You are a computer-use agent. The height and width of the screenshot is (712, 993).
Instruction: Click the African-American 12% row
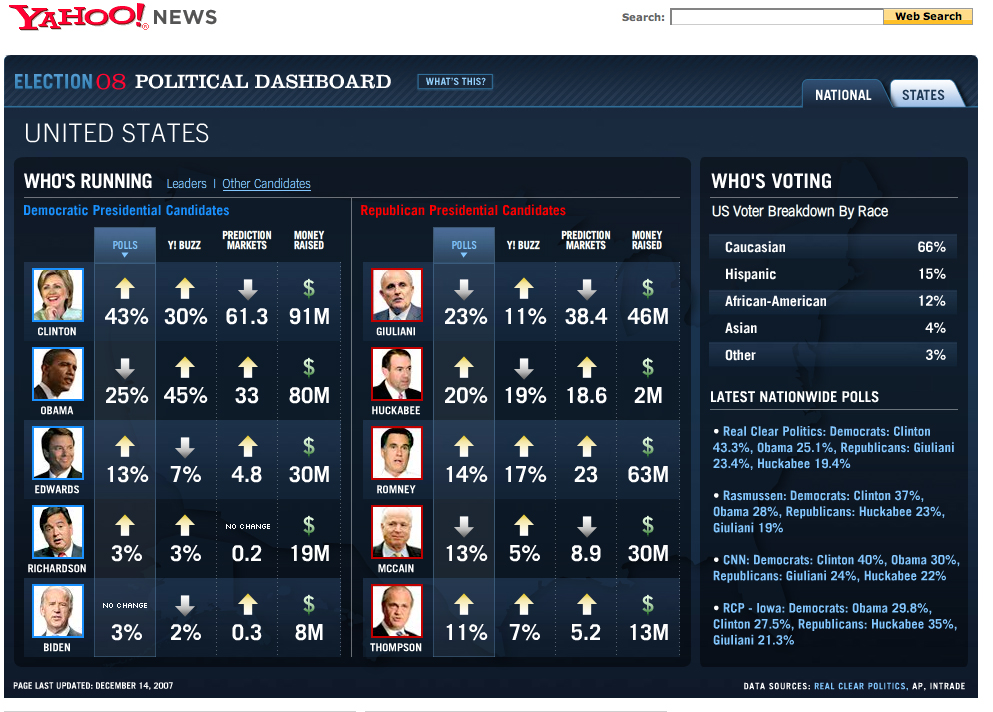tap(833, 302)
